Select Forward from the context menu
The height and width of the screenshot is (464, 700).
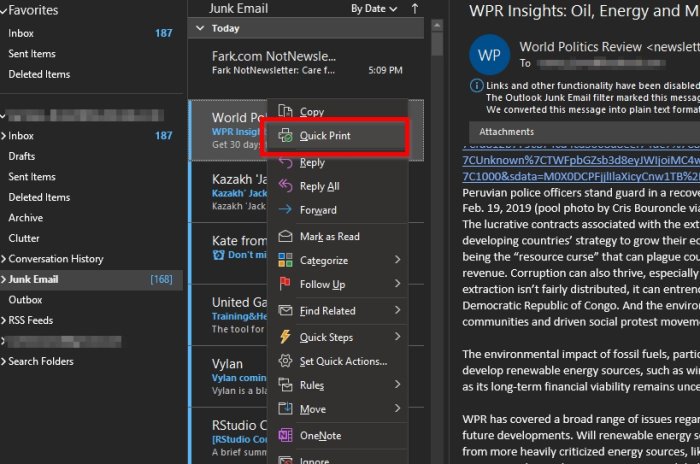click(338, 210)
